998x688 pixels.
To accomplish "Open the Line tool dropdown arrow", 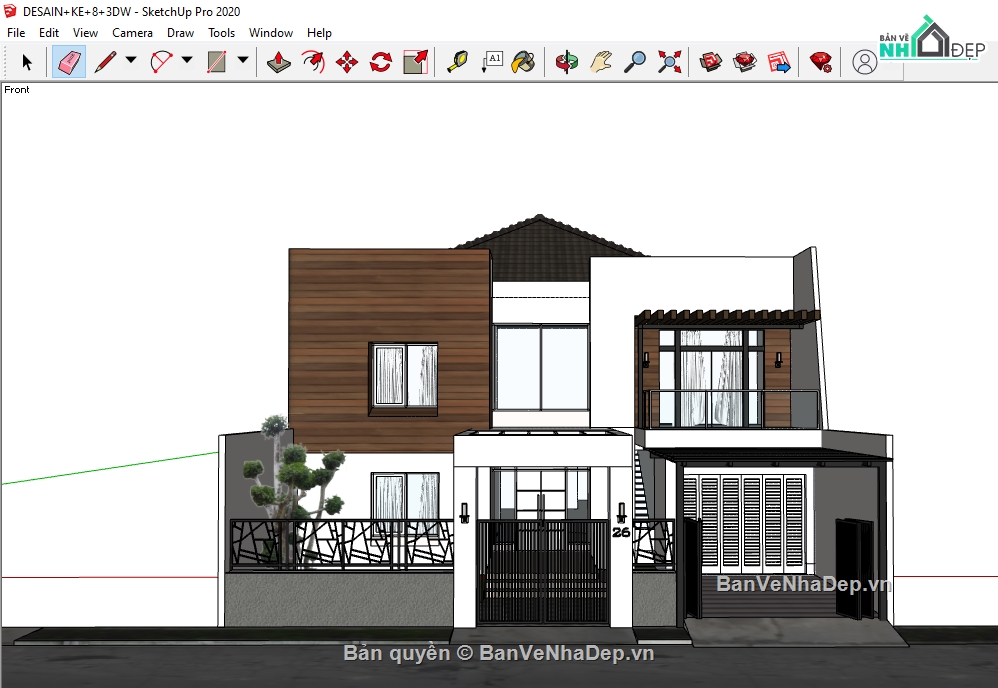I will pos(130,61).
